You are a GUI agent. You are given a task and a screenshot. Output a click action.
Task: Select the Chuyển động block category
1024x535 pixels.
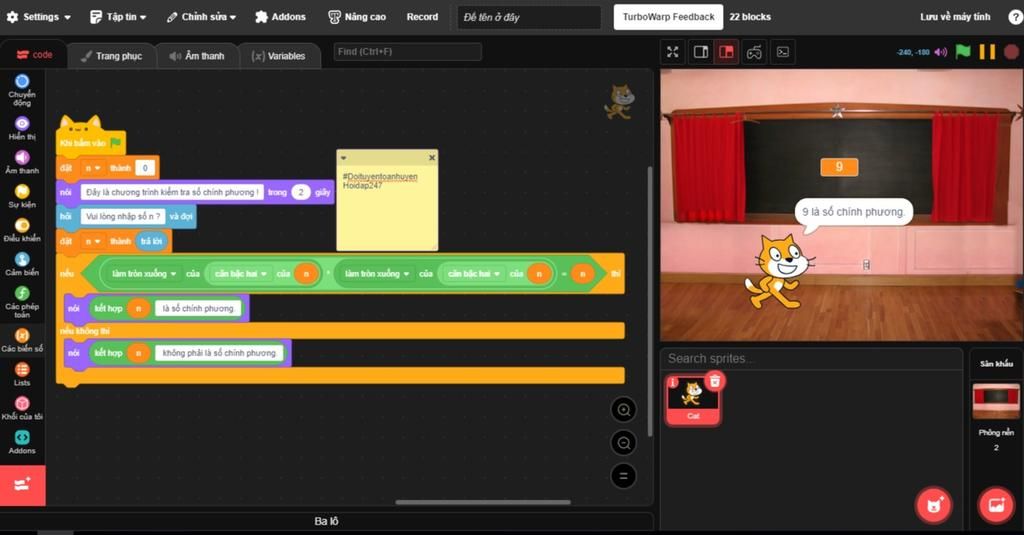[22, 90]
